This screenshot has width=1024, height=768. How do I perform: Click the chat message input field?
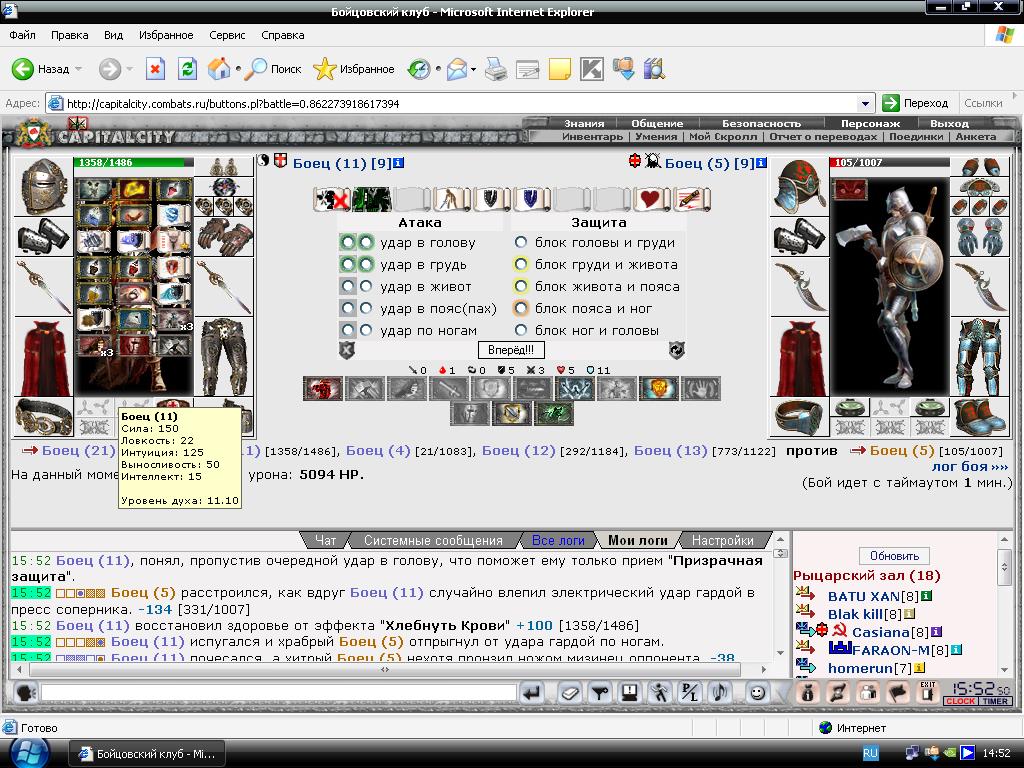pyautogui.click(x=279, y=692)
